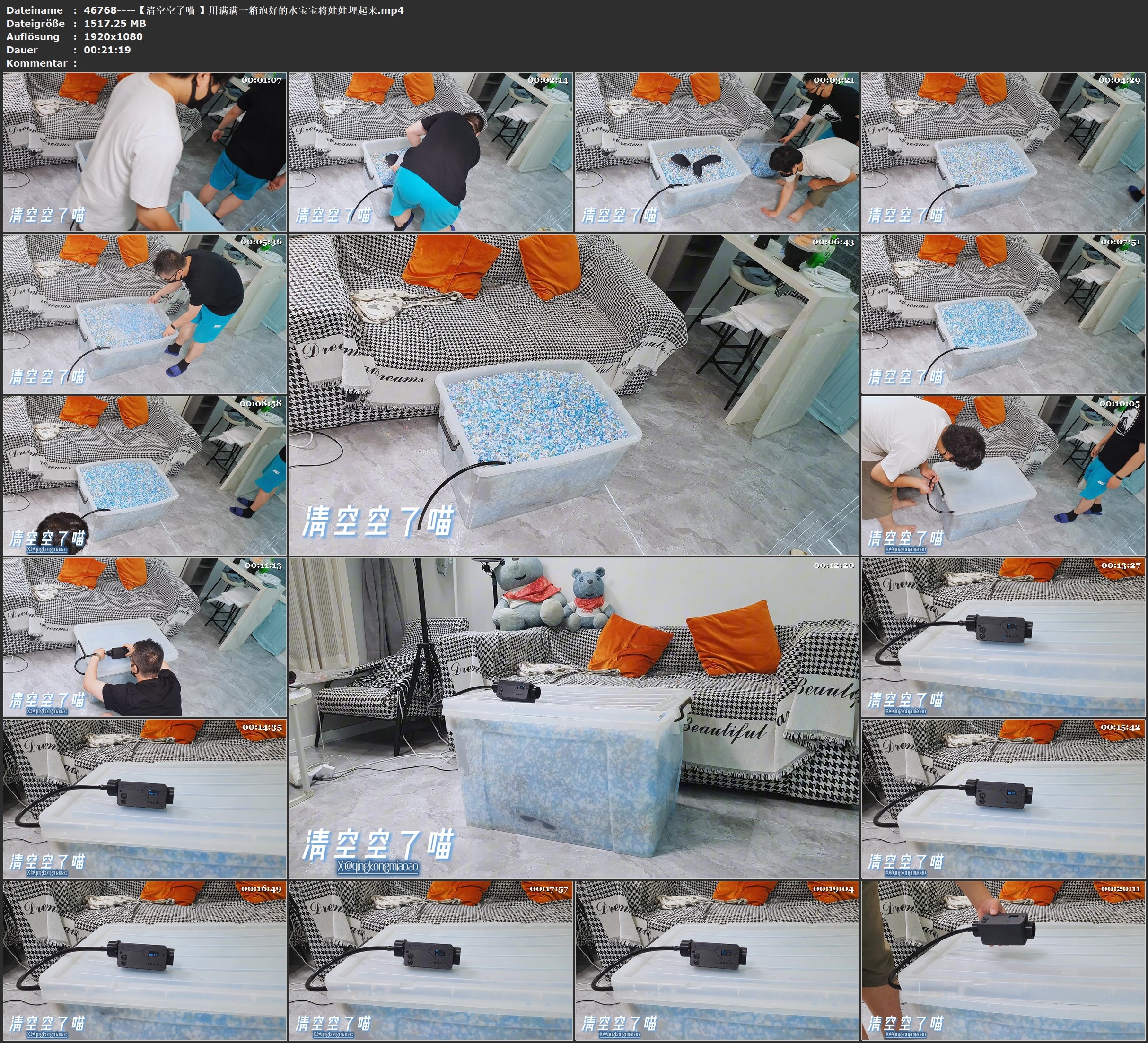1148x1043 pixels.
Task: Select the 00:13:27 close-up thumbnail
Action: (x=1003, y=637)
